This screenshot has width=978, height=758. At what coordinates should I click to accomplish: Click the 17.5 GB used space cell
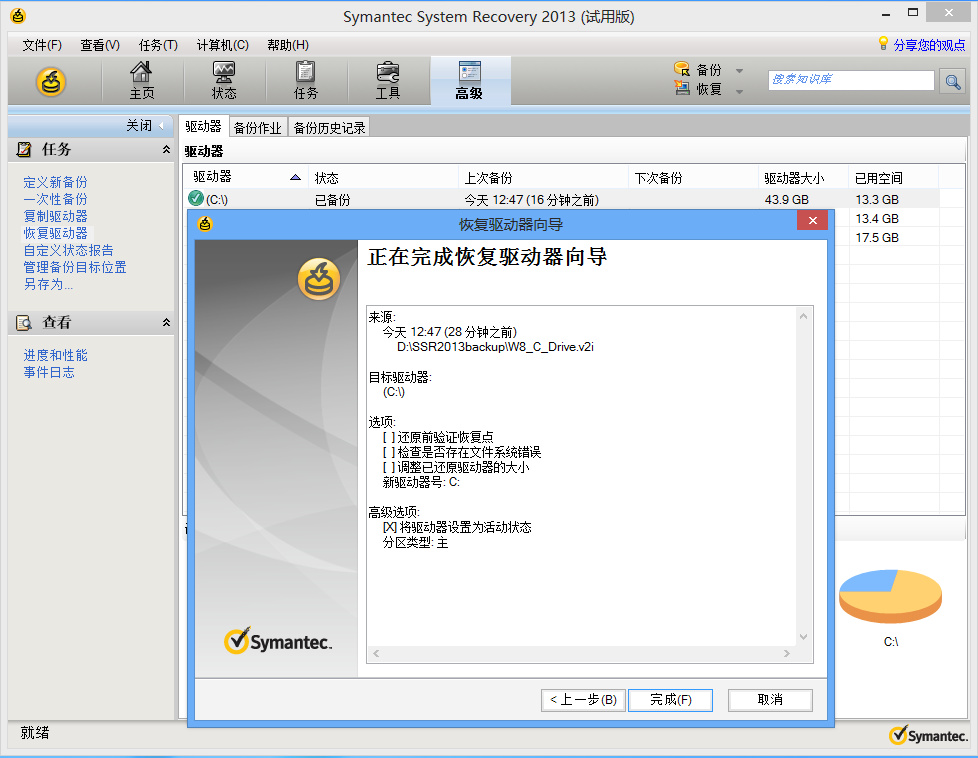pos(877,238)
